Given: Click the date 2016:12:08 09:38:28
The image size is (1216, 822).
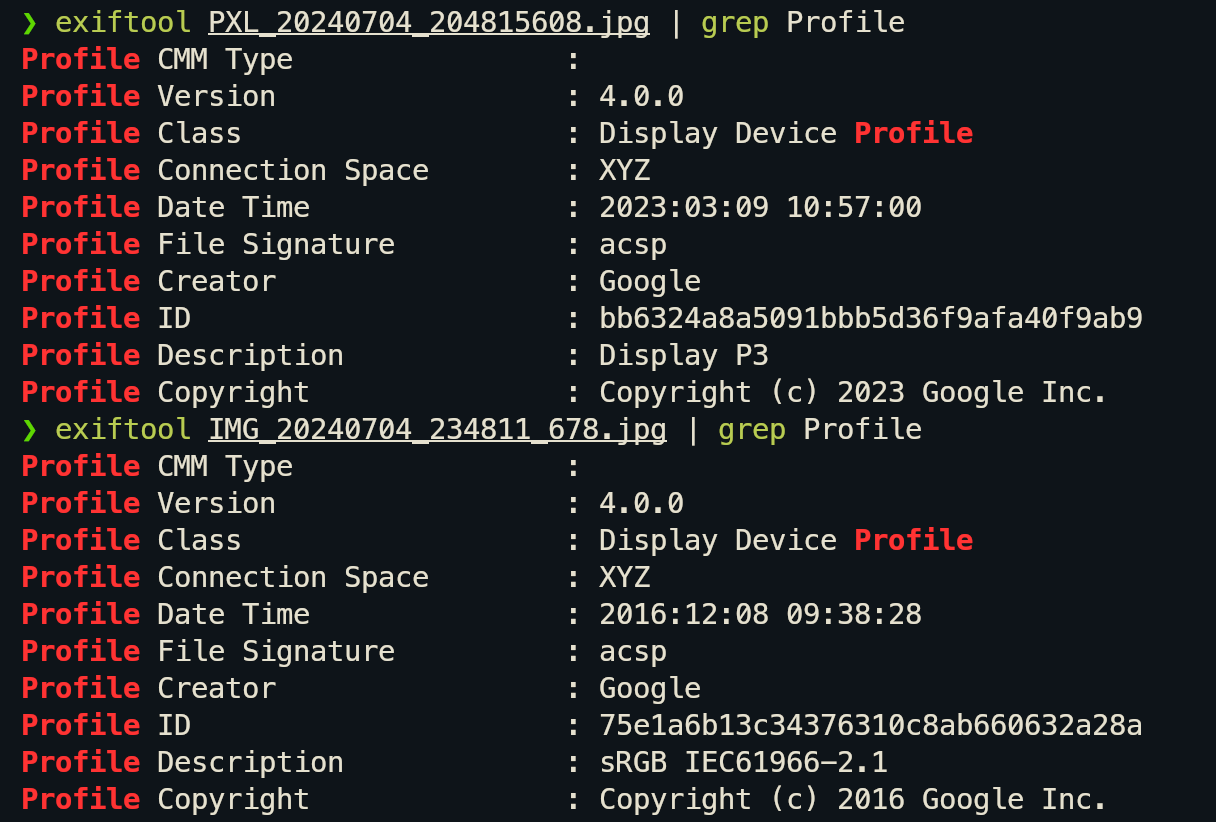Looking at the screenshot, I should pos(760,614).
